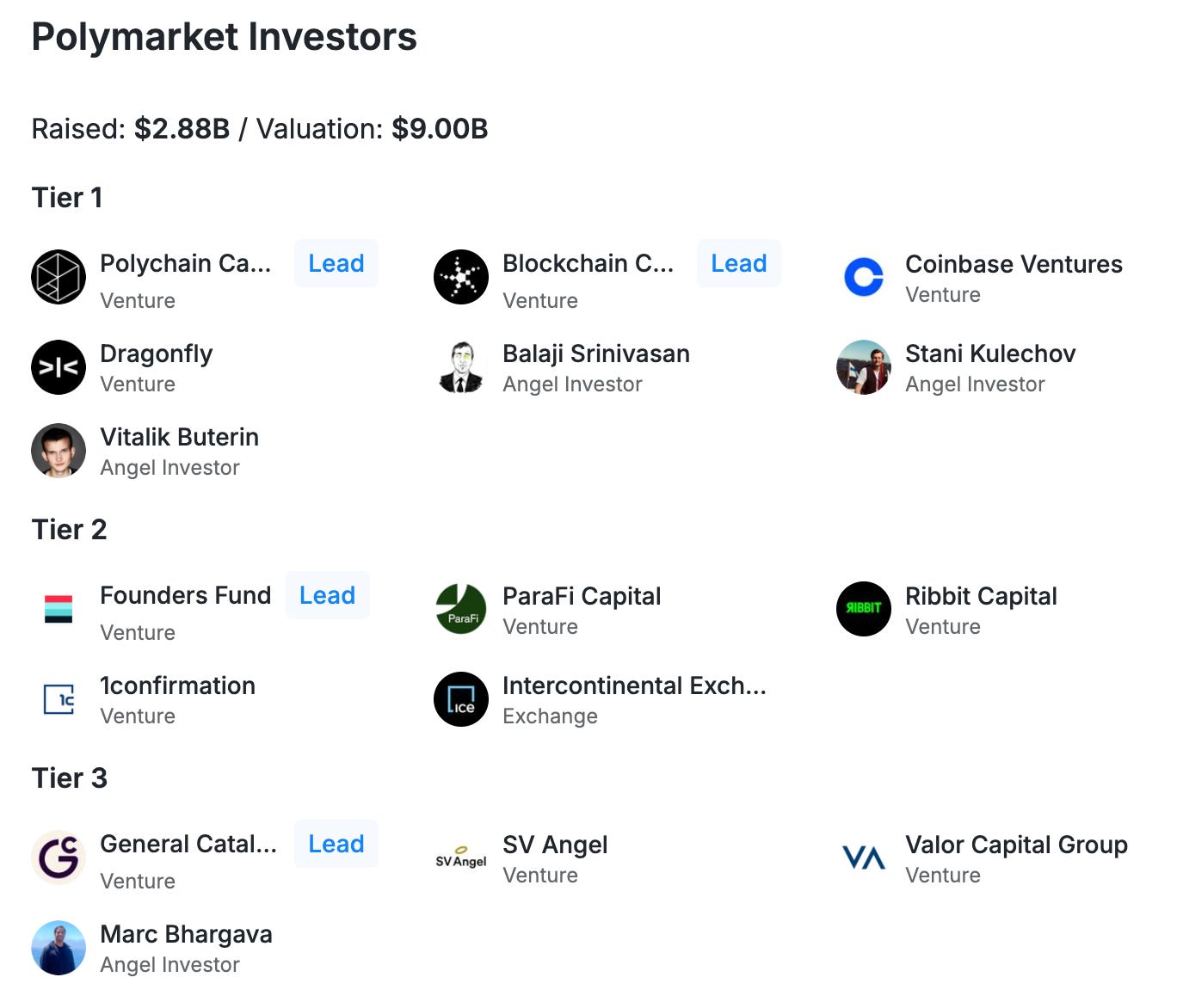
Task: Click the General Catalyst logo icon
Action: pos(59,857)
